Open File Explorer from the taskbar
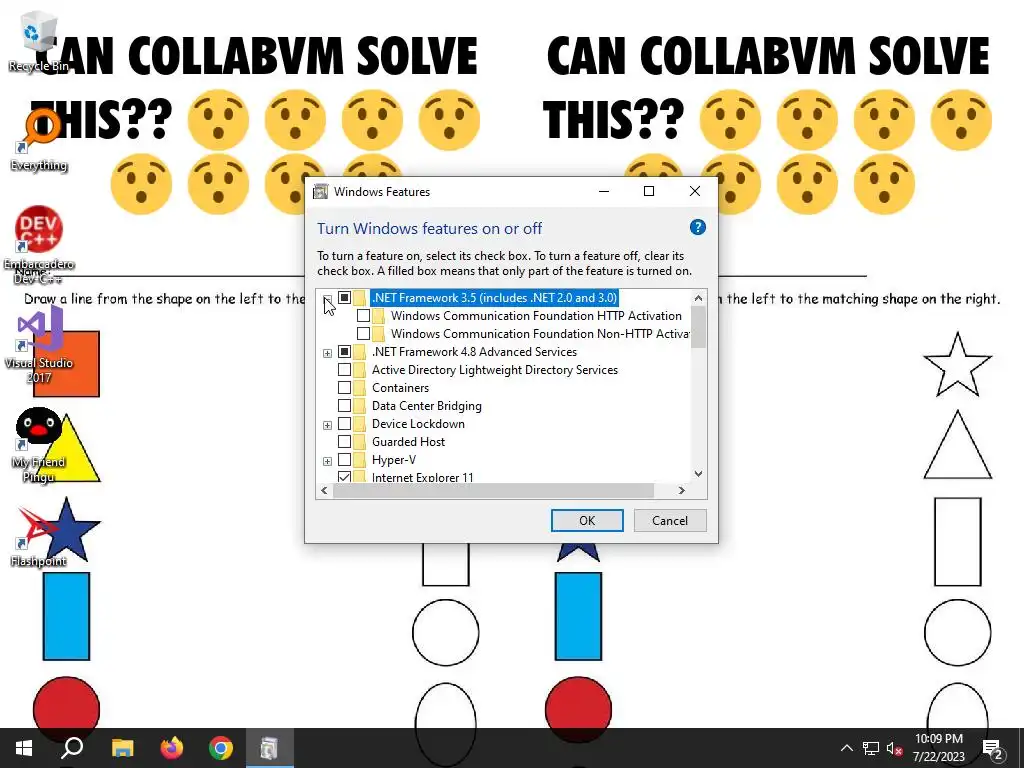Image resolution: width=1024 pixels, height=768 pixels. (x=122, y=748)
